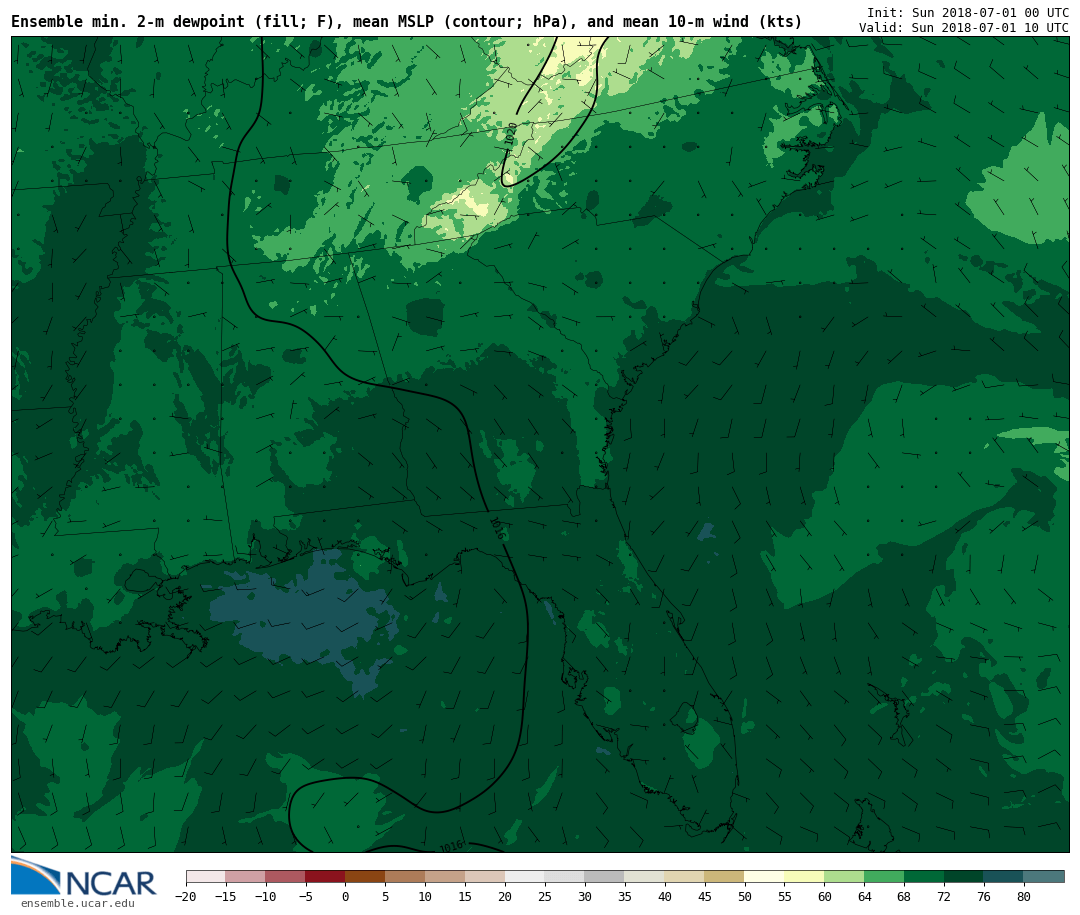The image size is (1080, 915).
Task: Pick the brown swatch between 0 and 5
Action: click(x=365, y=877)
